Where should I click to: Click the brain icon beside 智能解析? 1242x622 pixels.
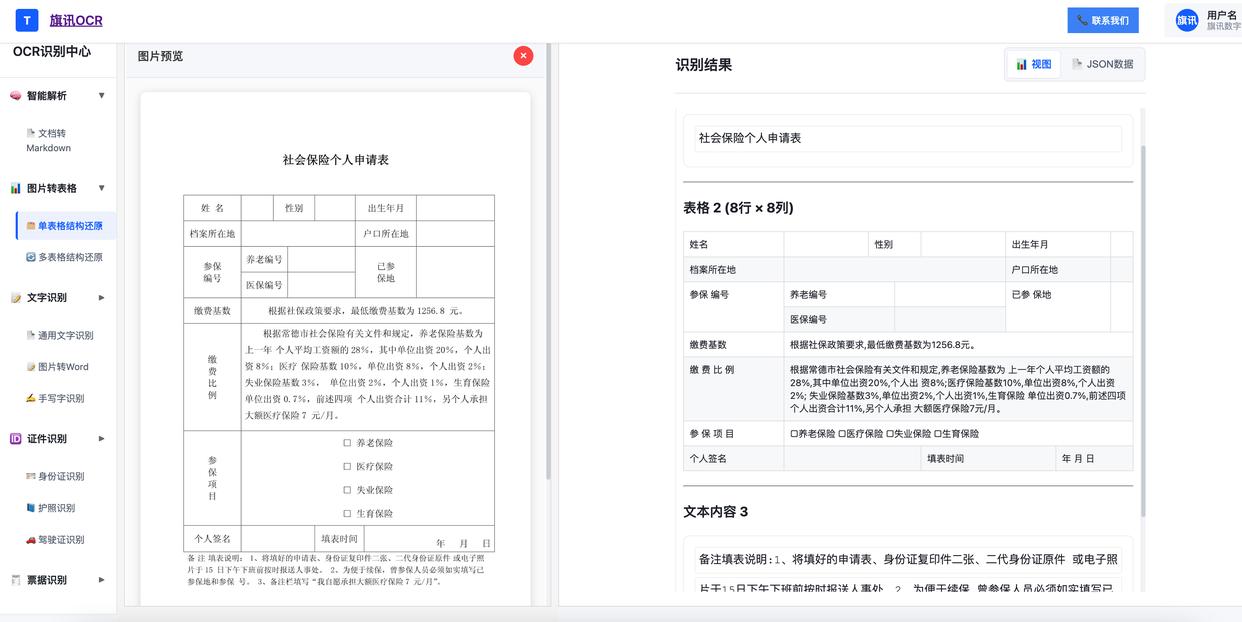(x=16, y=96)
